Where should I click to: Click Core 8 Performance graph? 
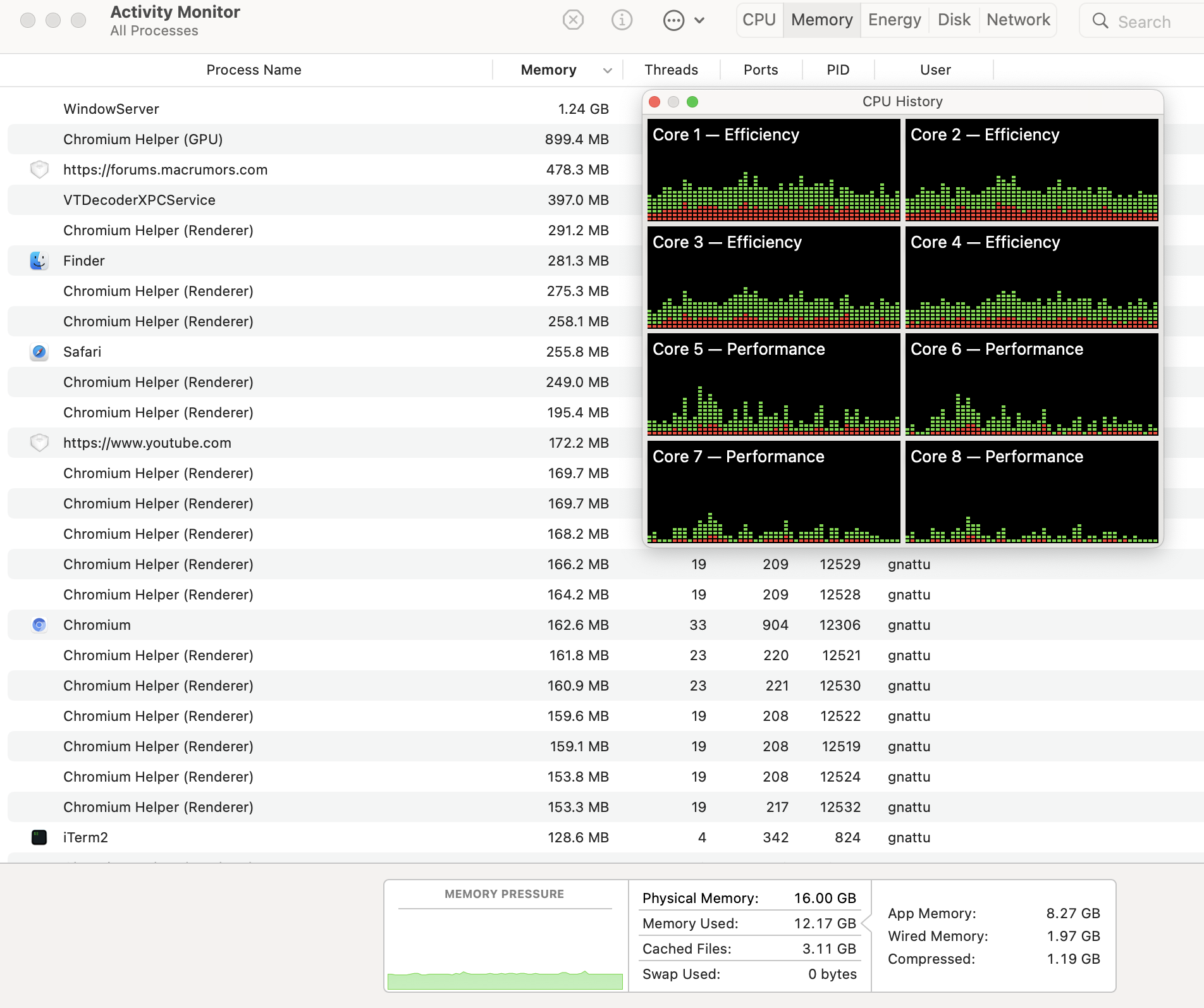pos(1032,492)
